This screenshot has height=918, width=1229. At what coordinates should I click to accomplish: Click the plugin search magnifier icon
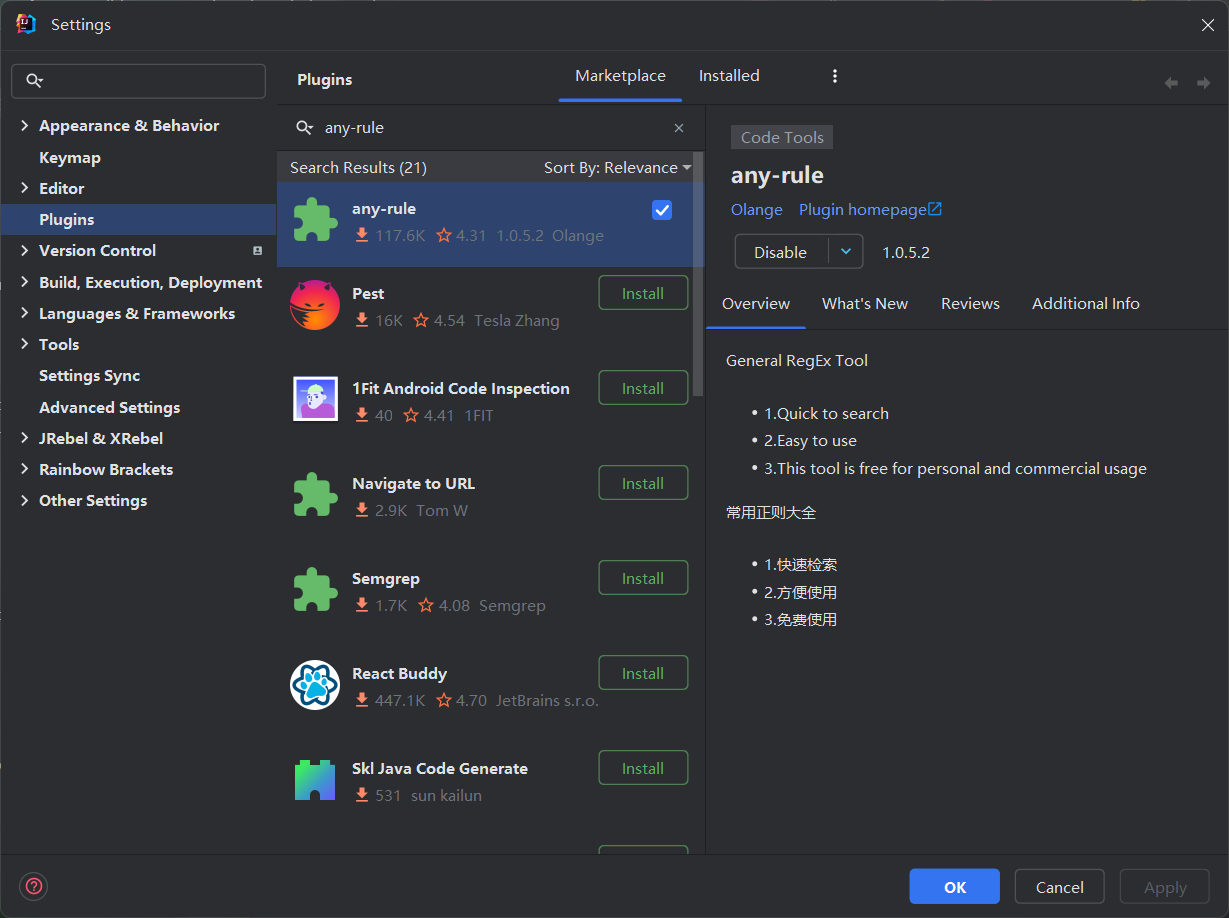tap(304, 128)
